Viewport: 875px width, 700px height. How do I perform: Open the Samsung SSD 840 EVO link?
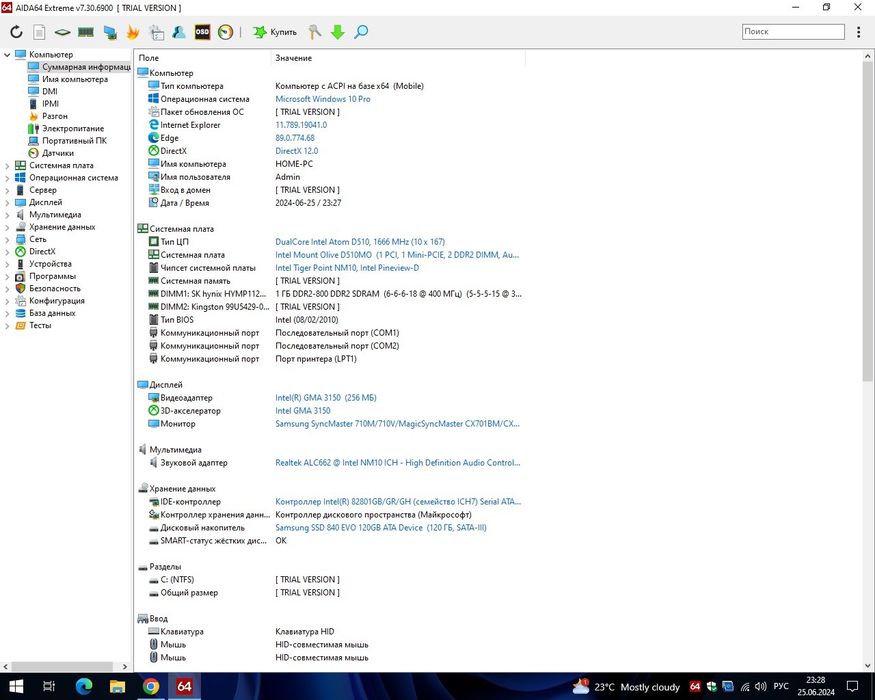coord(381,528)
